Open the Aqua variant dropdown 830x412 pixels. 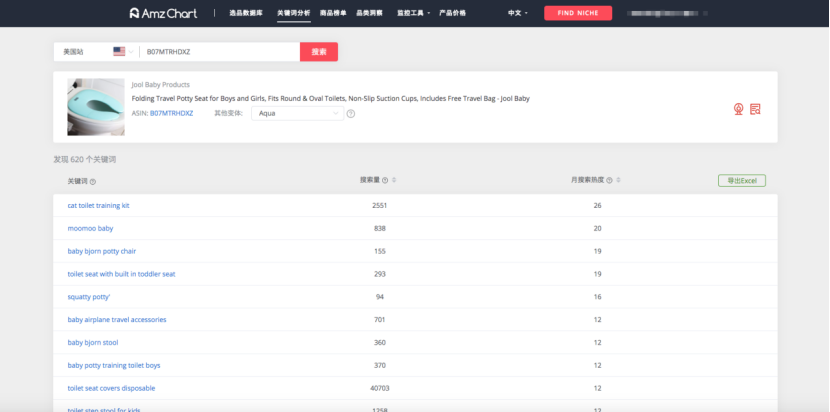click(297, 113)
